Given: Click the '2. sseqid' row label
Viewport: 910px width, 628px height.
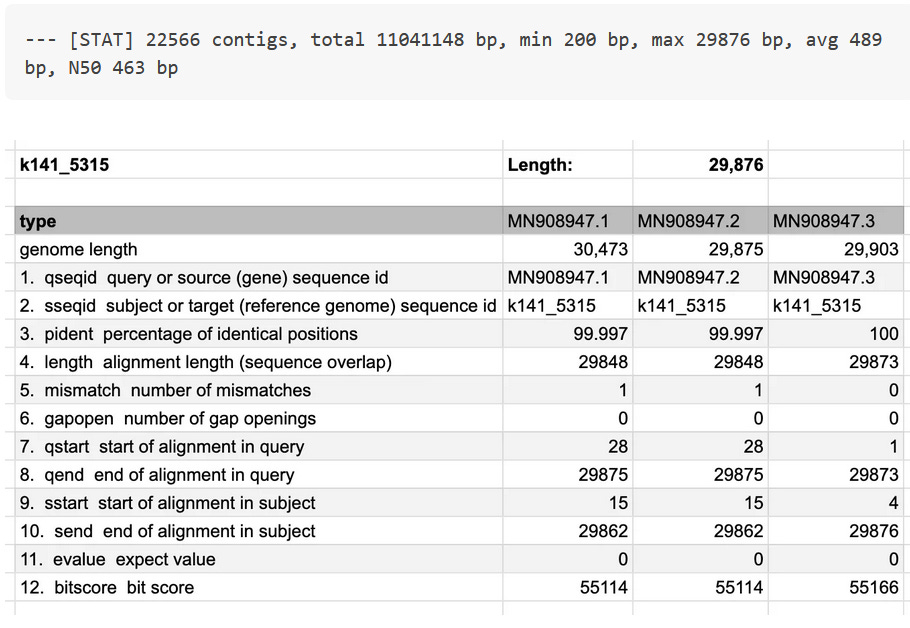Looking at the screenshot, I should 258,305.
